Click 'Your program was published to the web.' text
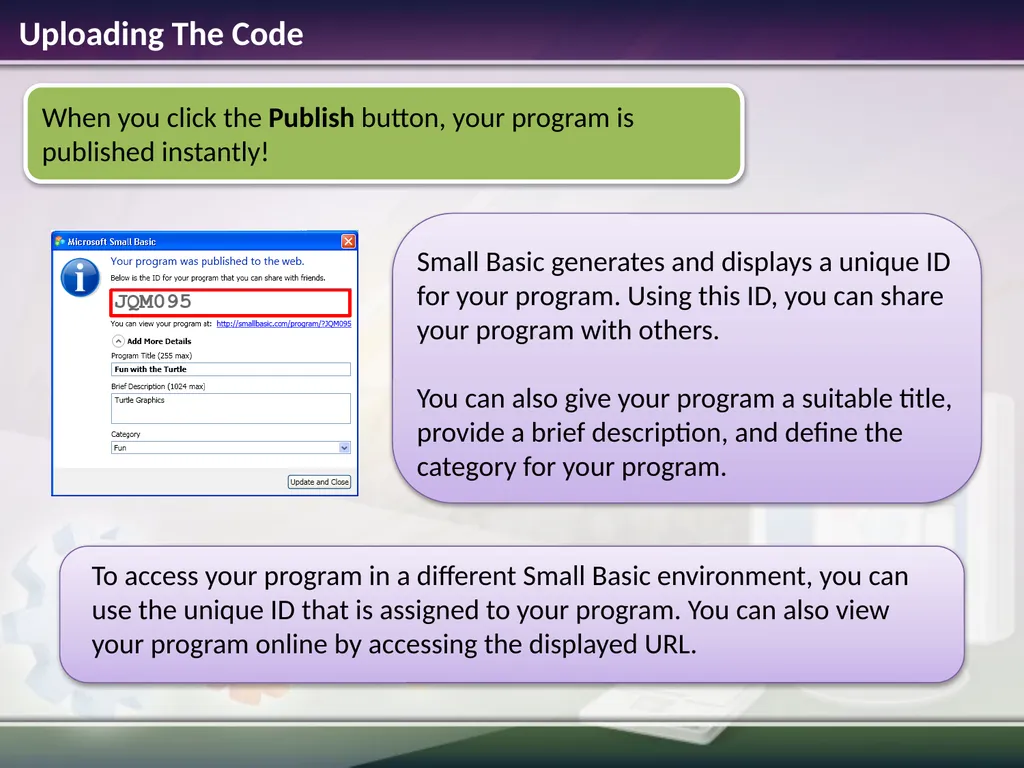 207,261
